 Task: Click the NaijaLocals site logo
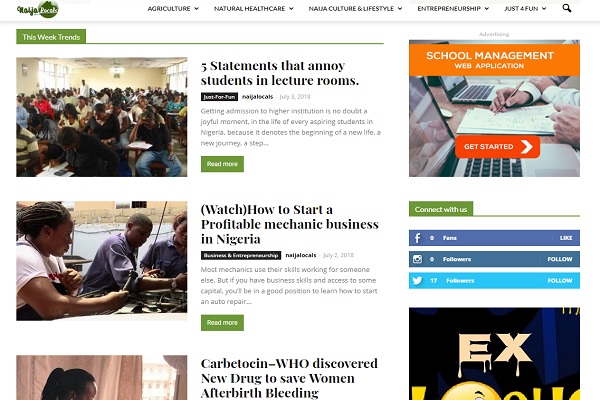[x=38, y=10]
